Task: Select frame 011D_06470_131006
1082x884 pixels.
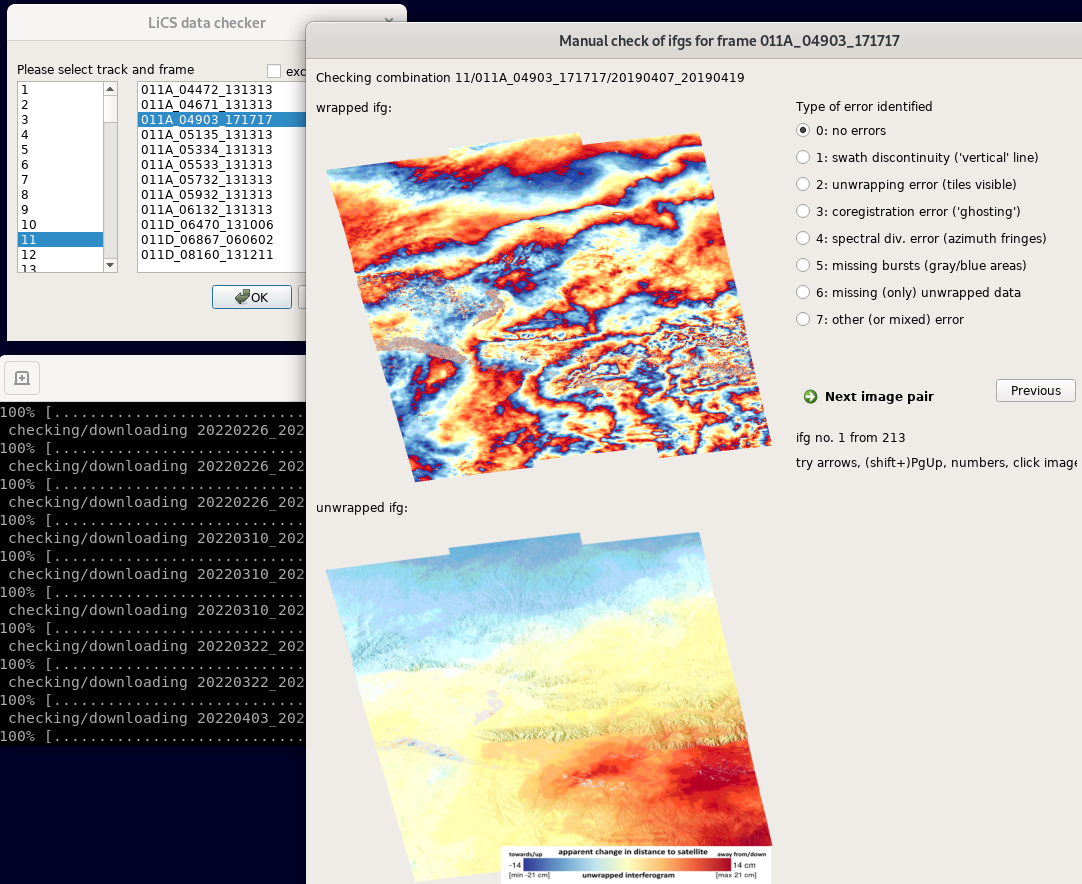Action: tap(222, 224)
